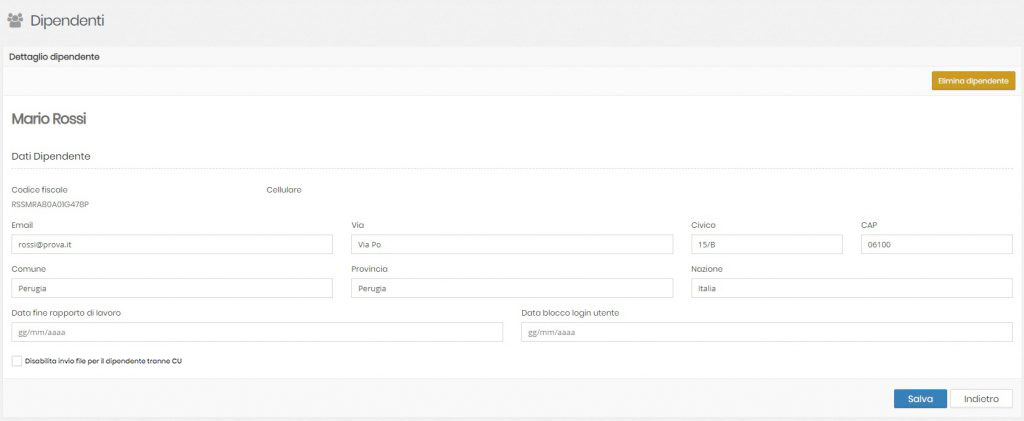
Task: Click the Mario Rossi employee name heading
Action: tap(49, 119)
